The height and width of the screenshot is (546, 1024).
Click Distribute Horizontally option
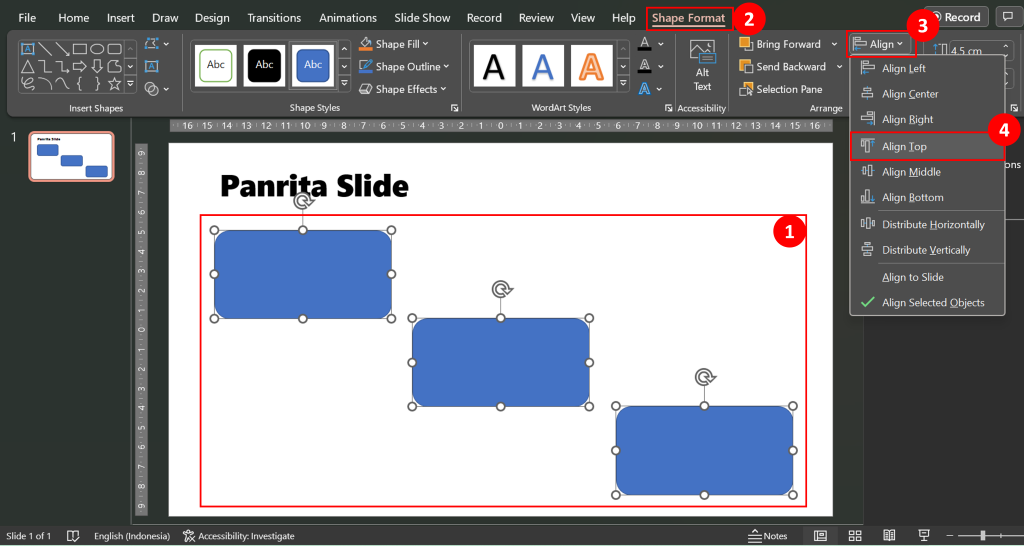click(x=927, y=224)
